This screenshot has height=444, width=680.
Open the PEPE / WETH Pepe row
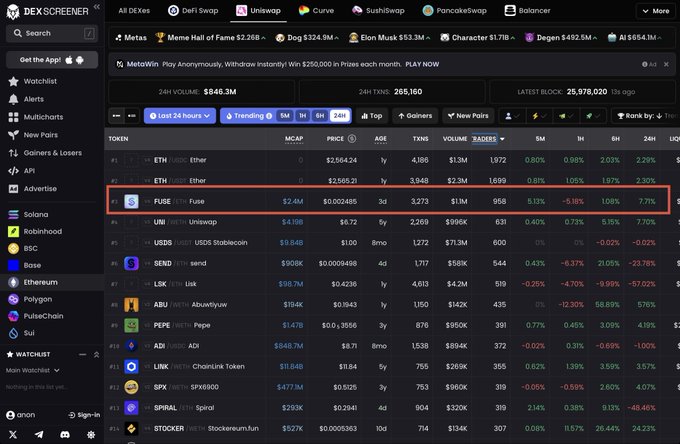[x=392, y=325]
